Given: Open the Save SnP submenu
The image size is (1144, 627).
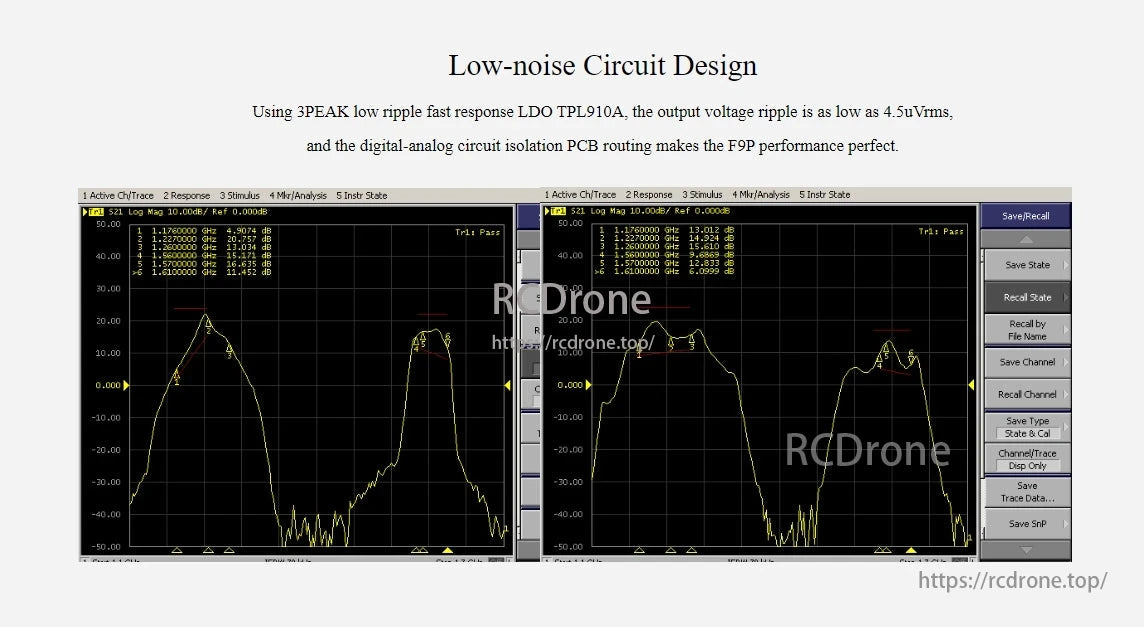Looking at the screenshot, I should pos(1028,524).
